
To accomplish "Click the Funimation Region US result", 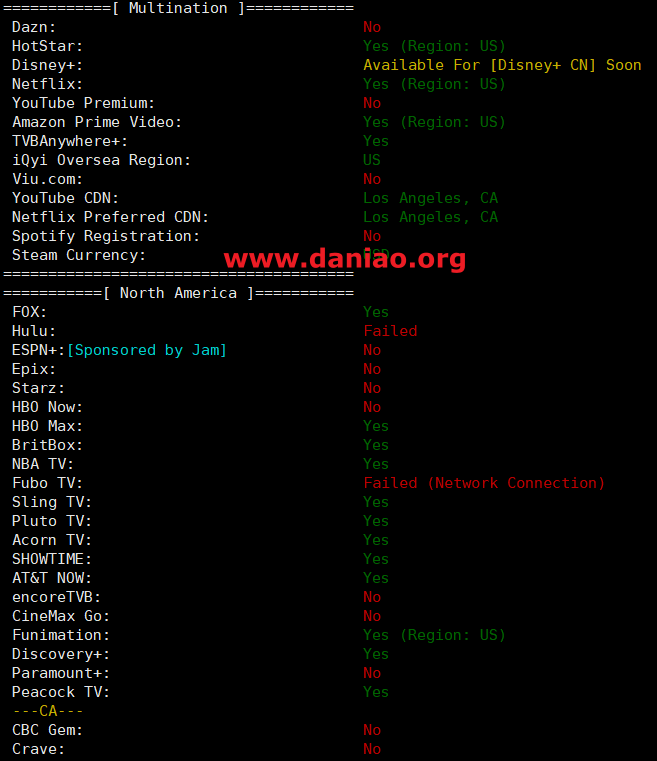I will point(434,635).
